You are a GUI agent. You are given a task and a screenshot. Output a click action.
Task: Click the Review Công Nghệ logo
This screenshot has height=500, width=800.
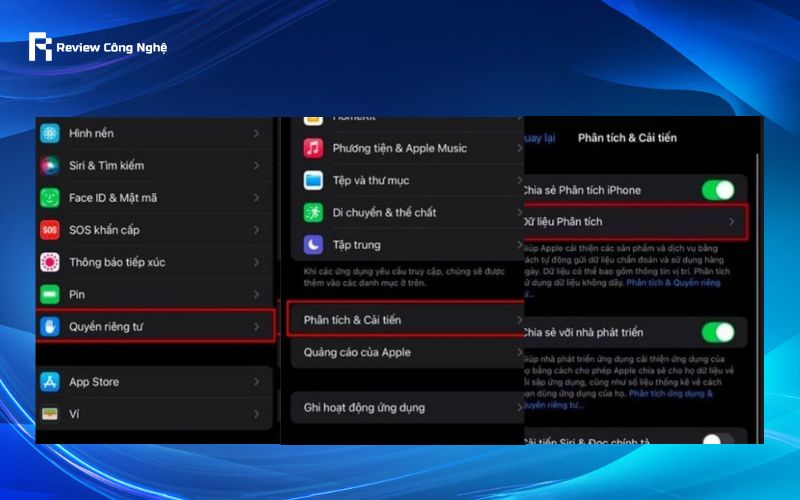pos(97,47)
